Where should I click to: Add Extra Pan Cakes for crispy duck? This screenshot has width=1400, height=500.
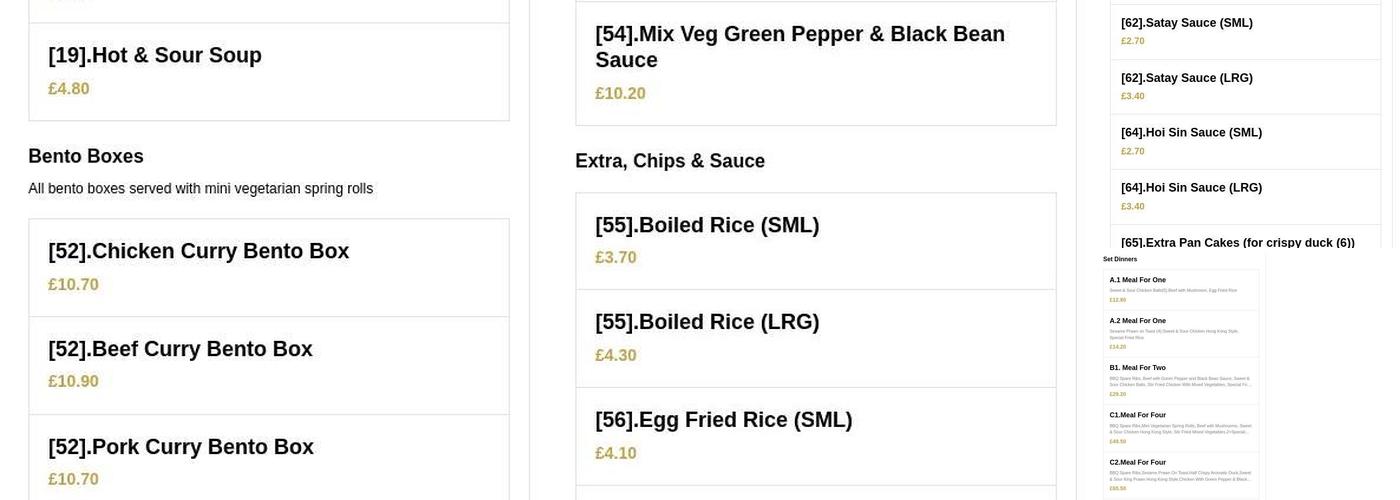(1238, 242)
